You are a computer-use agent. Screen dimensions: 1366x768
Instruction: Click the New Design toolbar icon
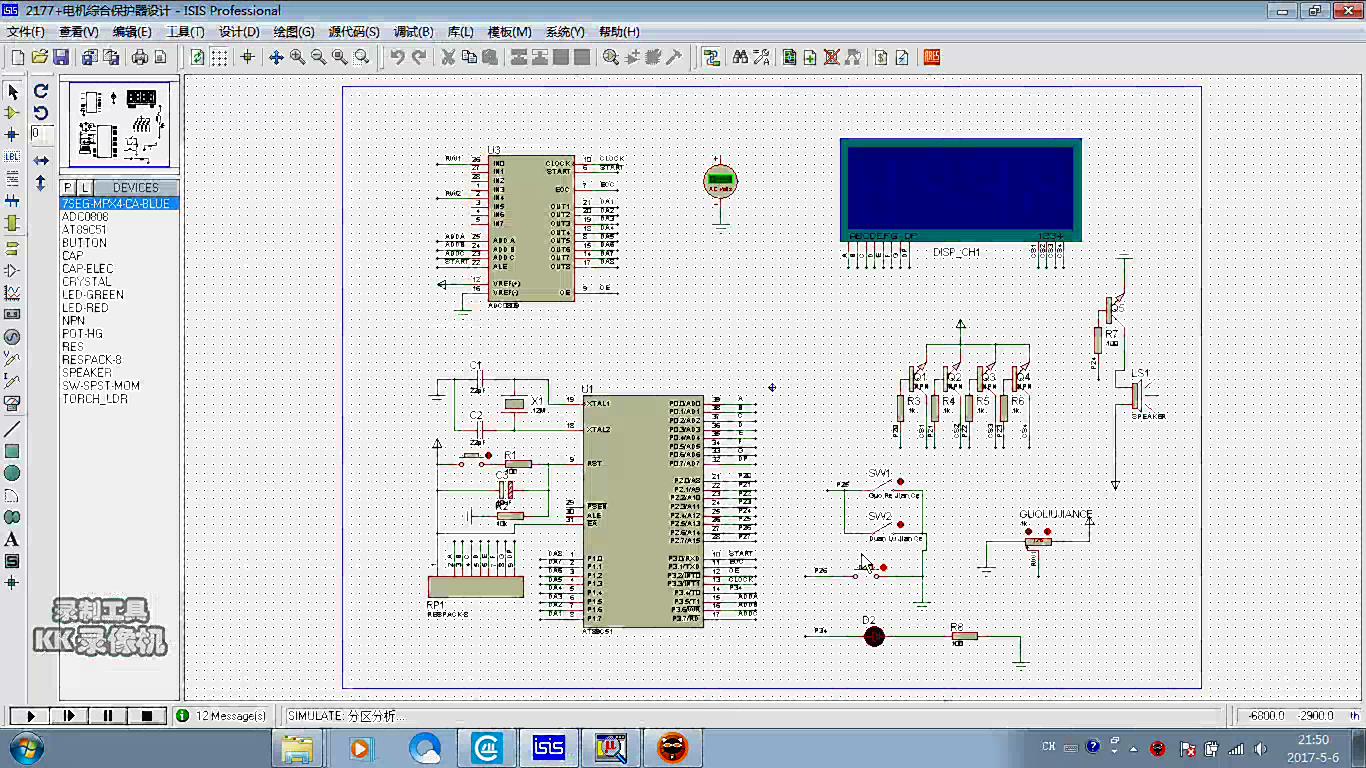tap(17, 57)
